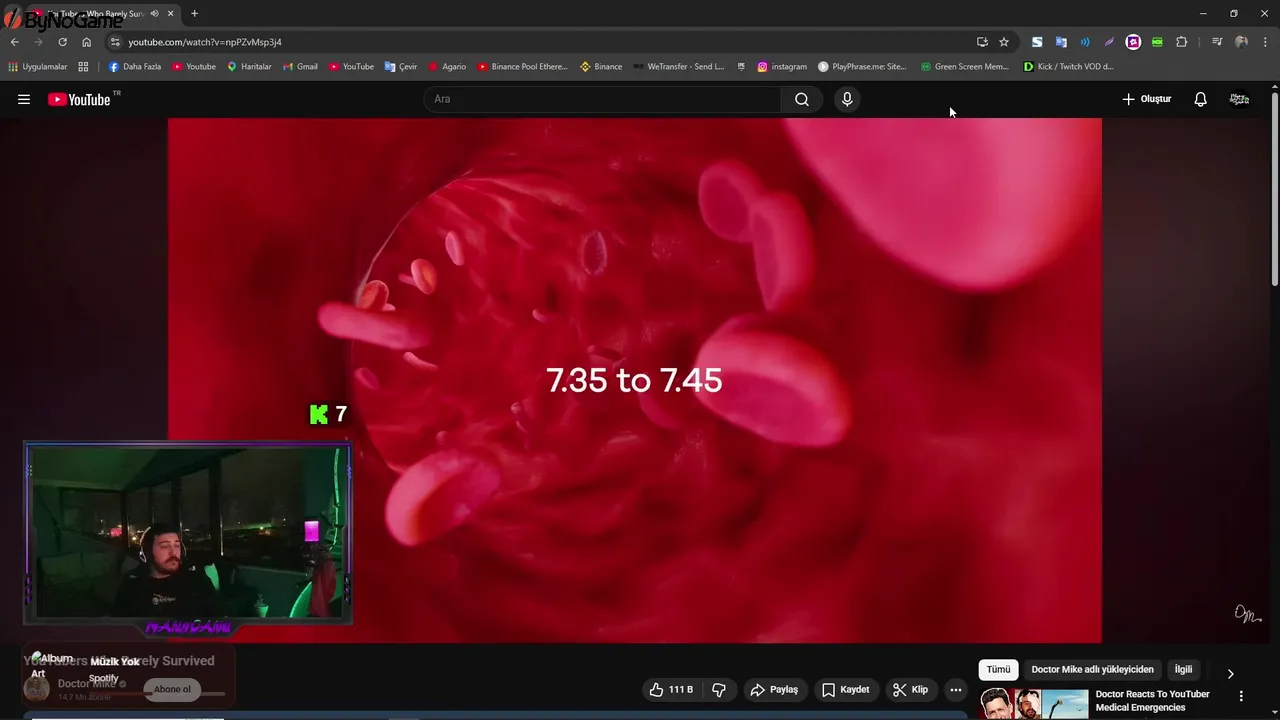Open the purple circular extension icon
Image resolution: width=1280 pixels, height=720 pixels.
tap(1133, 42)
